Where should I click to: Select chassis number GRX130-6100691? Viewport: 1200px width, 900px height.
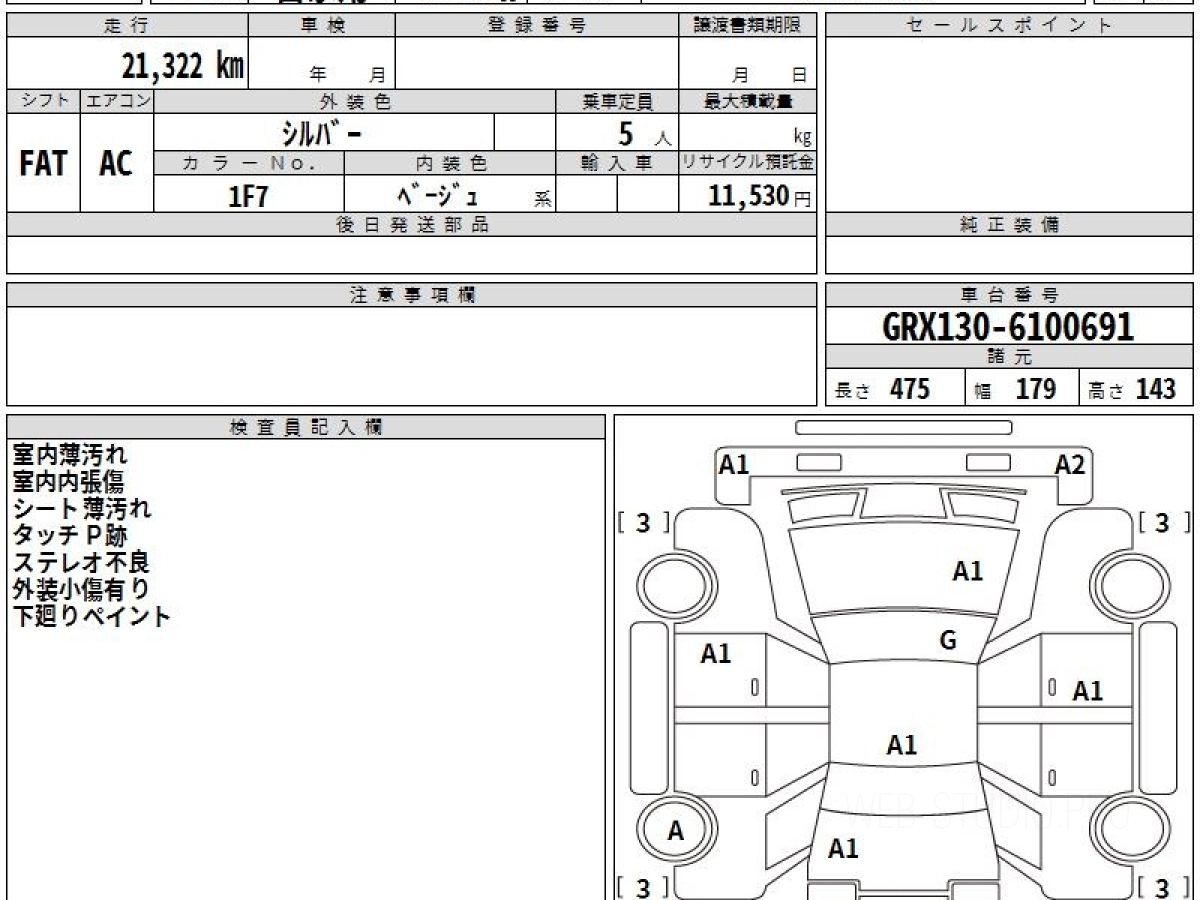[x=1008, y=326]
